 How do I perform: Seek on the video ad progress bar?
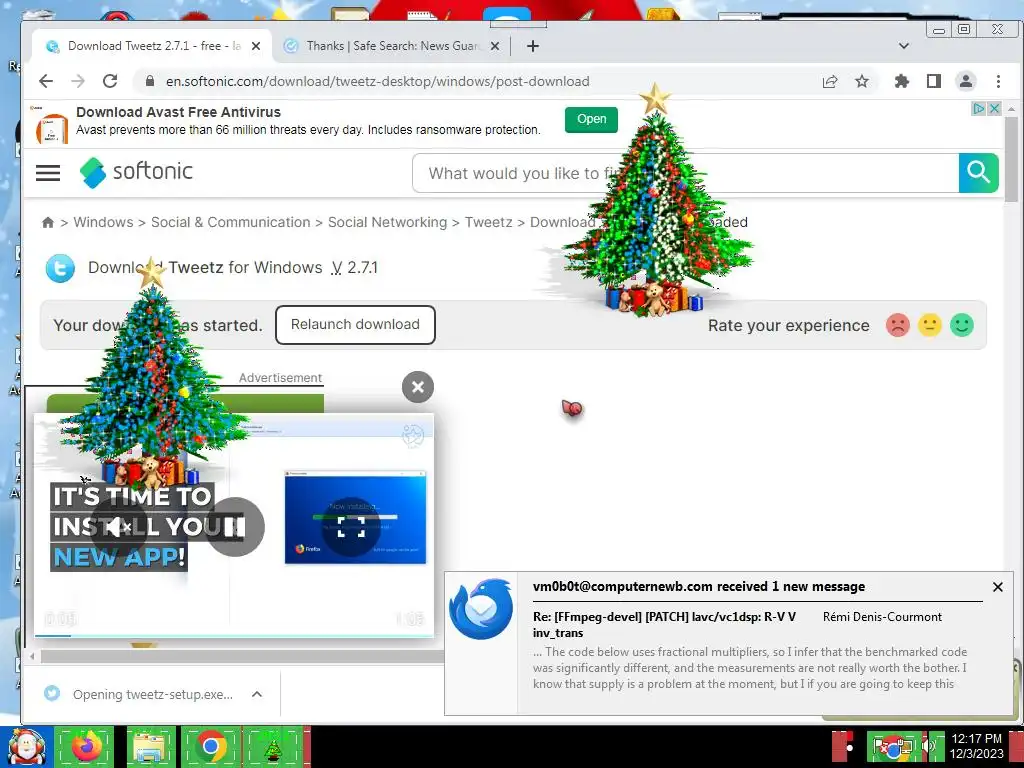tap(234, 635)
